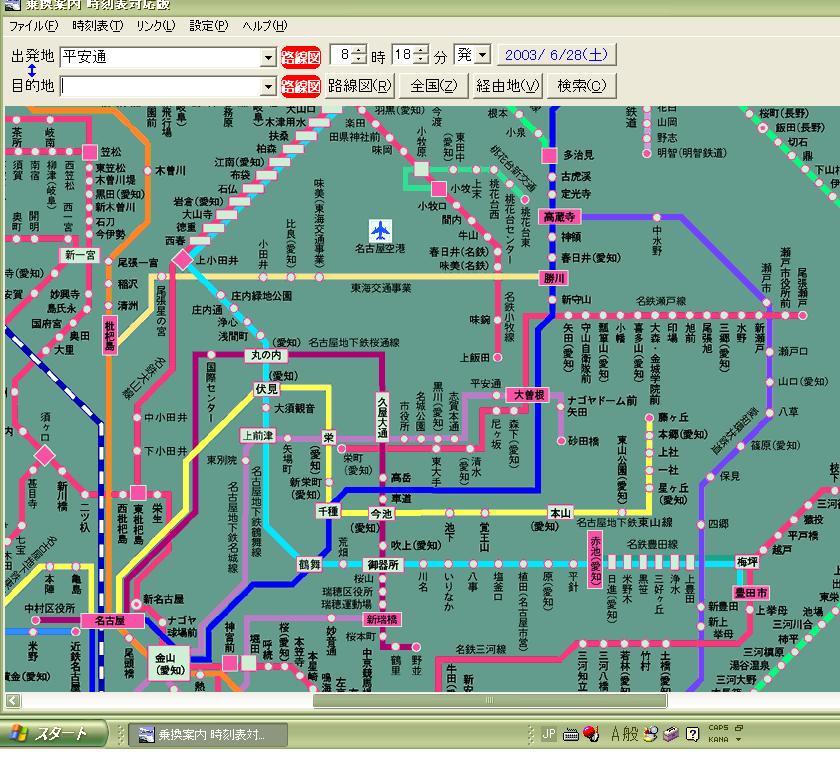Select 梅坪 station on the map

pos(747,562)
